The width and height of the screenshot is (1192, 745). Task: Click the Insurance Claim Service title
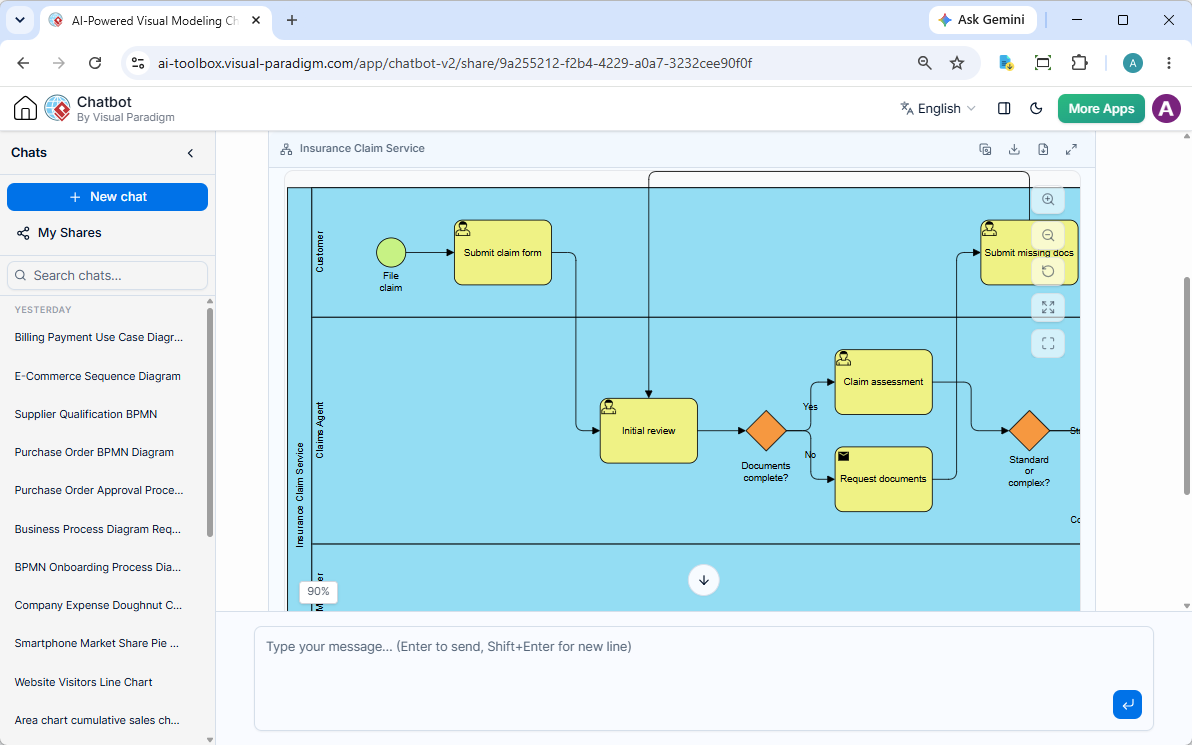click(362, 149)
